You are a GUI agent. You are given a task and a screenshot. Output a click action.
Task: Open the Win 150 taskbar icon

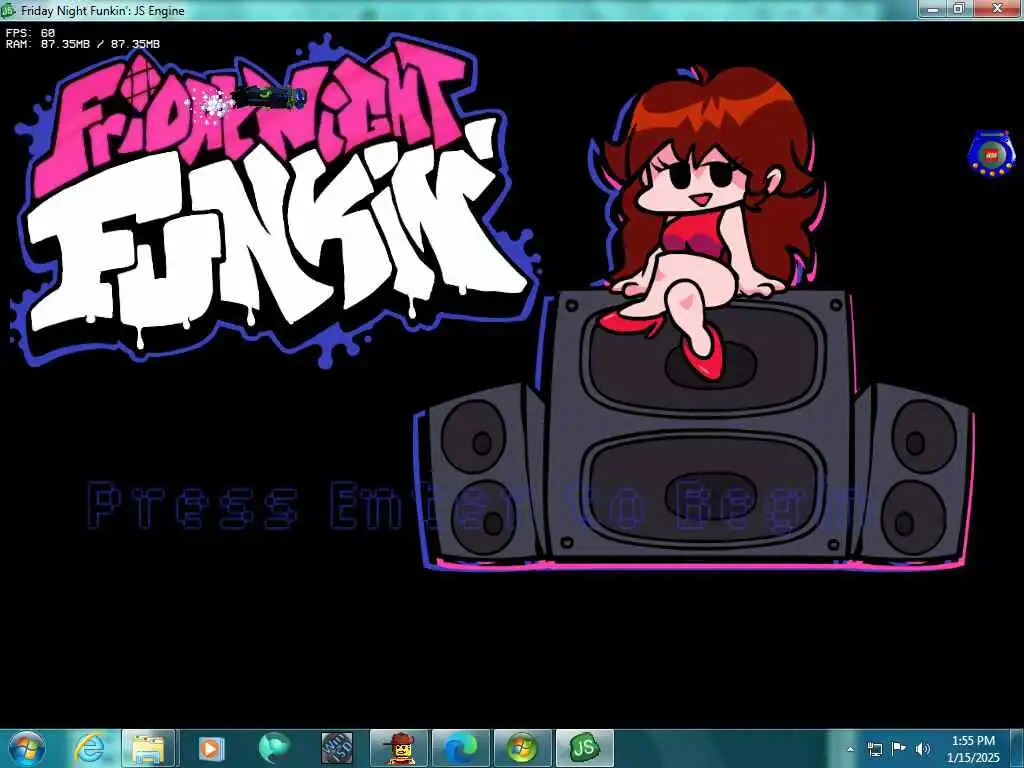click(x=337, y=748)
